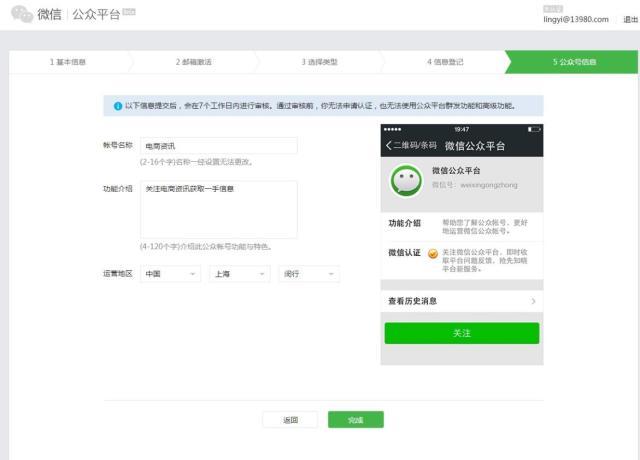This screenshot has height=460, width=640.
Task: Click the 退出 logout link
Action: click(631, 19)
